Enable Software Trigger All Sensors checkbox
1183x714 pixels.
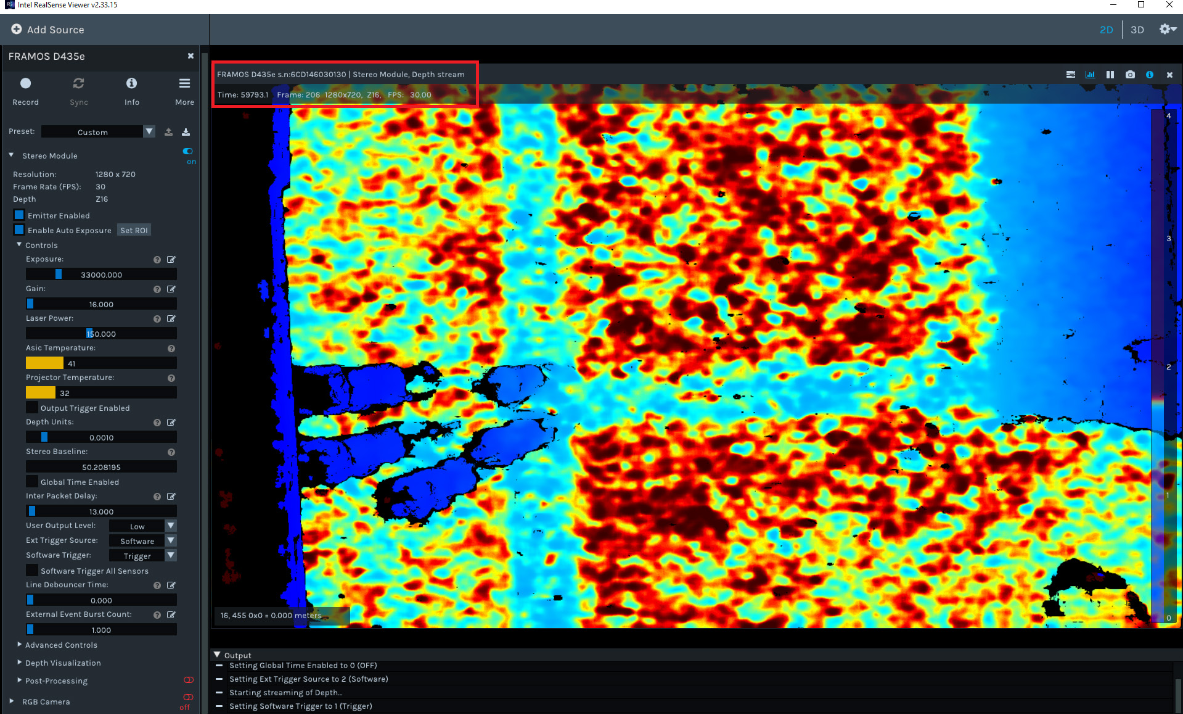[32, 570]
